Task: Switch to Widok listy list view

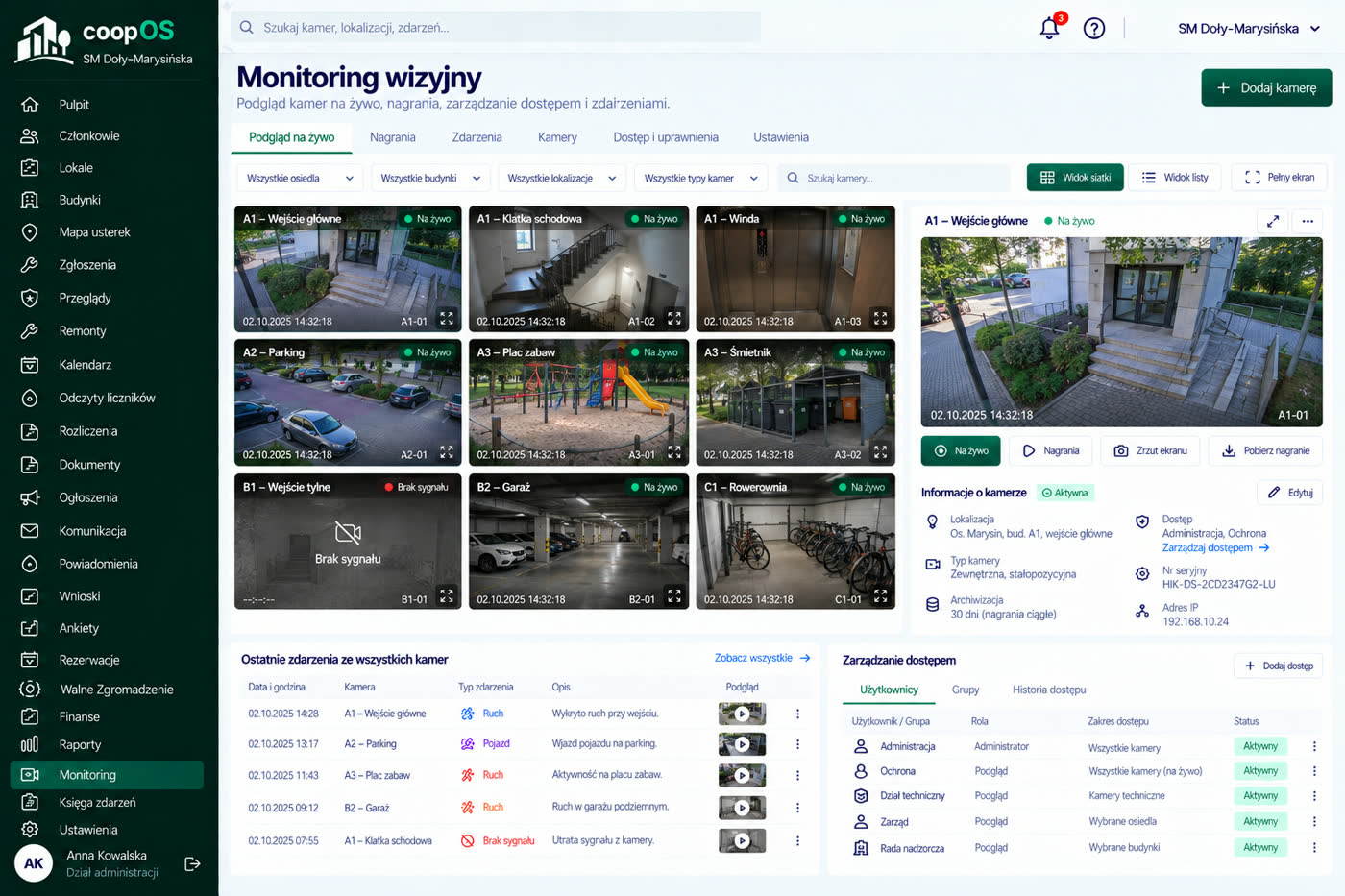Action: (x=1175, y=178)
